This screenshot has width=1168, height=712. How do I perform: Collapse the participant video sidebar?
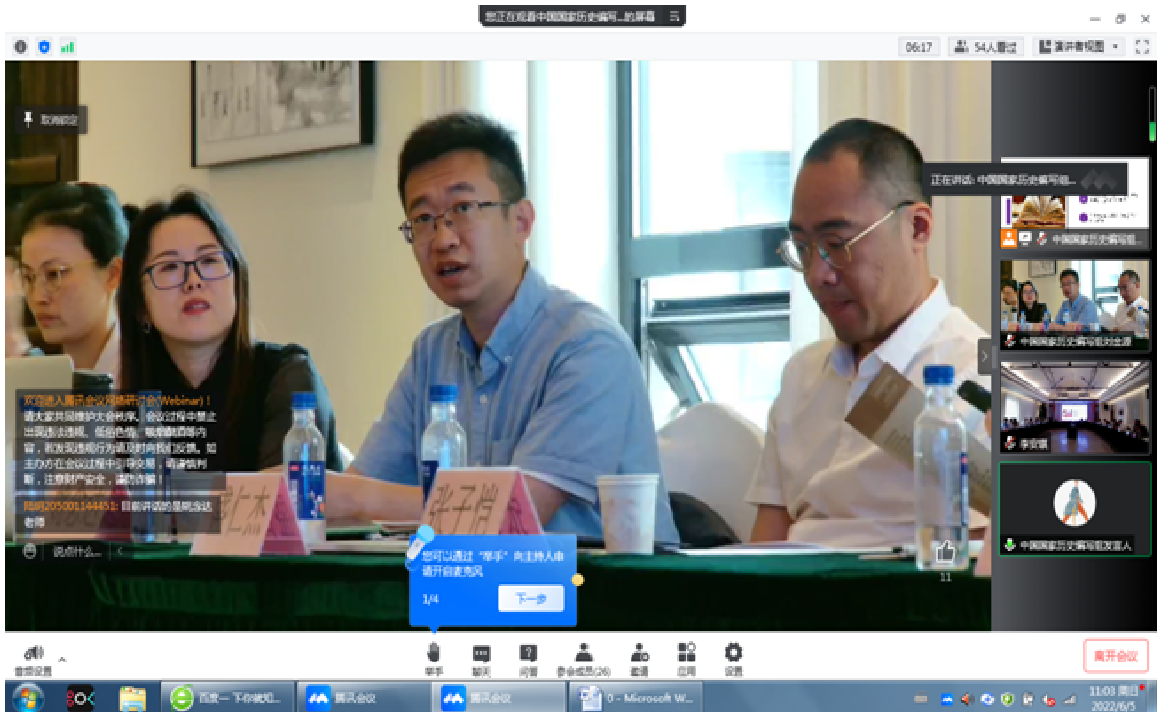984,357
